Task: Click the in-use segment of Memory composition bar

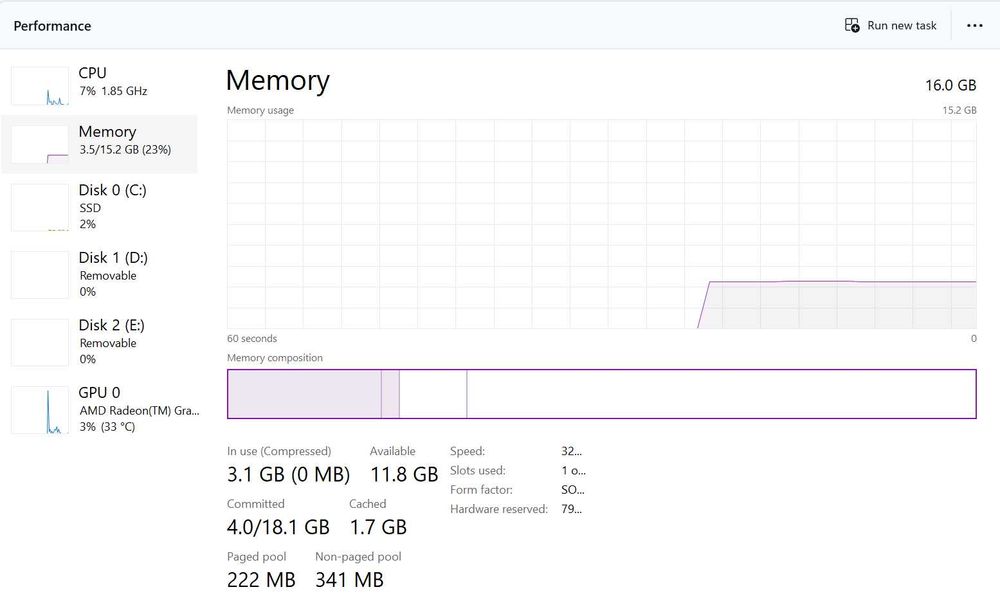Action: click(x=304, y=394)
